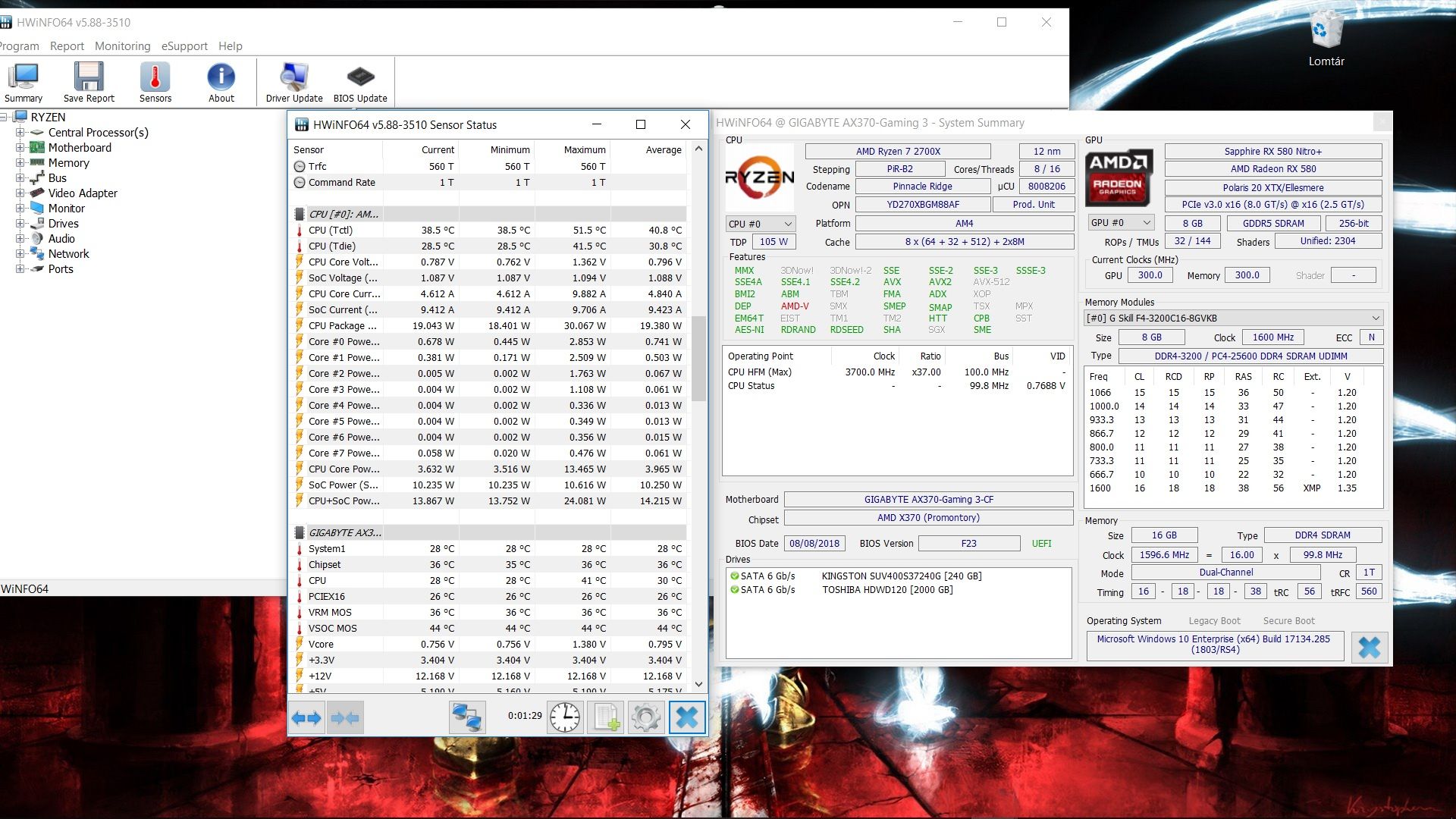
Task: Open the Monitoring menu
Action: (x=122, y=45)
